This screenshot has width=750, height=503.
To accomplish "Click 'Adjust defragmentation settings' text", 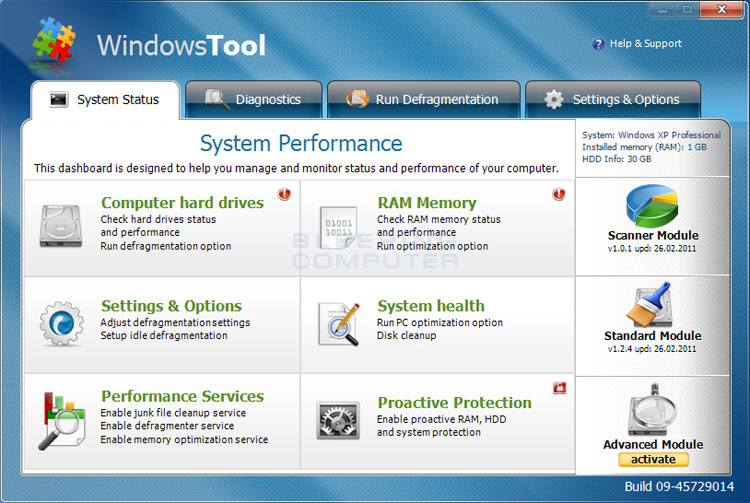I will click(175, 323).
